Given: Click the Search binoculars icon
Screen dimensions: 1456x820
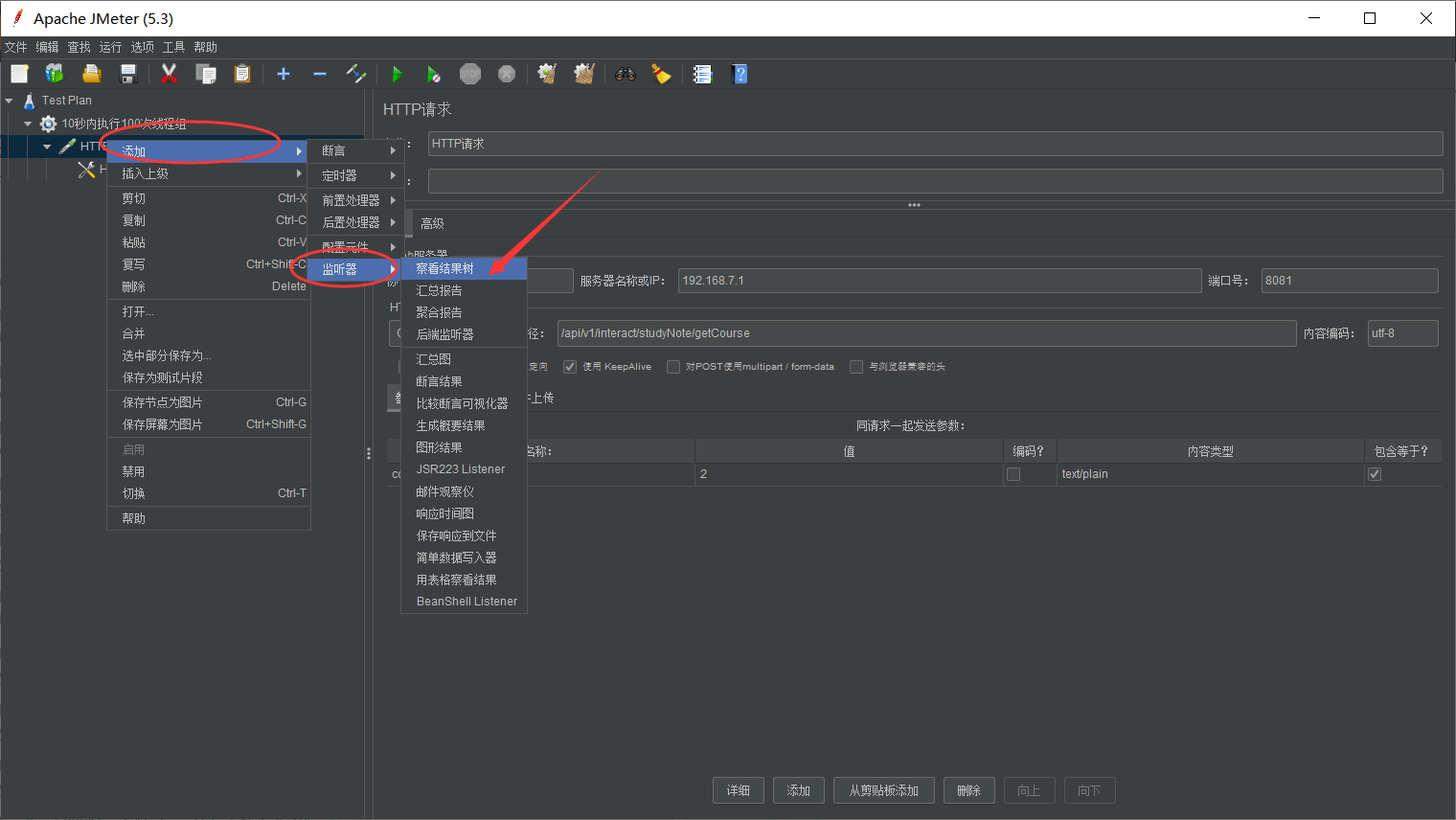Looking at the screenshot, I should click(626, 74).
